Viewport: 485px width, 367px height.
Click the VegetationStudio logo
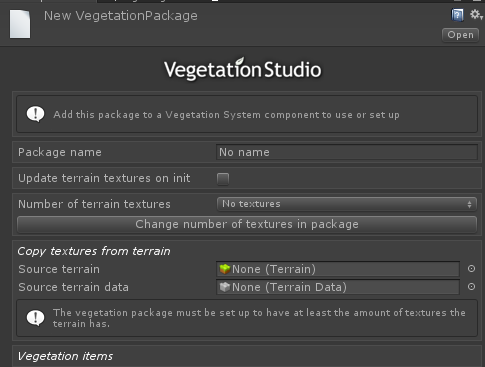coord(243,69)
